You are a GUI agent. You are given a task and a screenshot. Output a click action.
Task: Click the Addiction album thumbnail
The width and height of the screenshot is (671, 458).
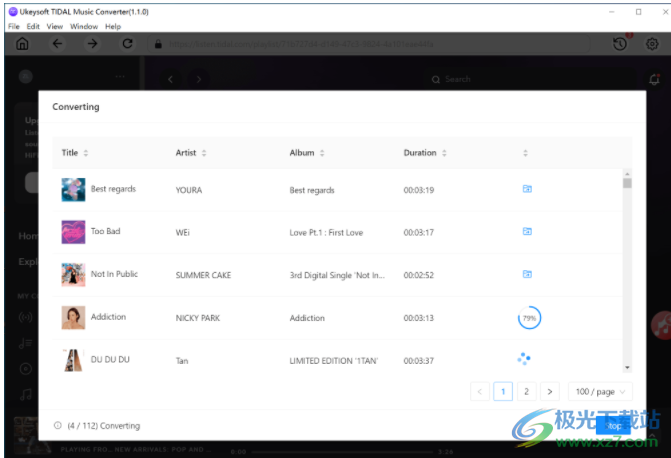tap(73, 318)
